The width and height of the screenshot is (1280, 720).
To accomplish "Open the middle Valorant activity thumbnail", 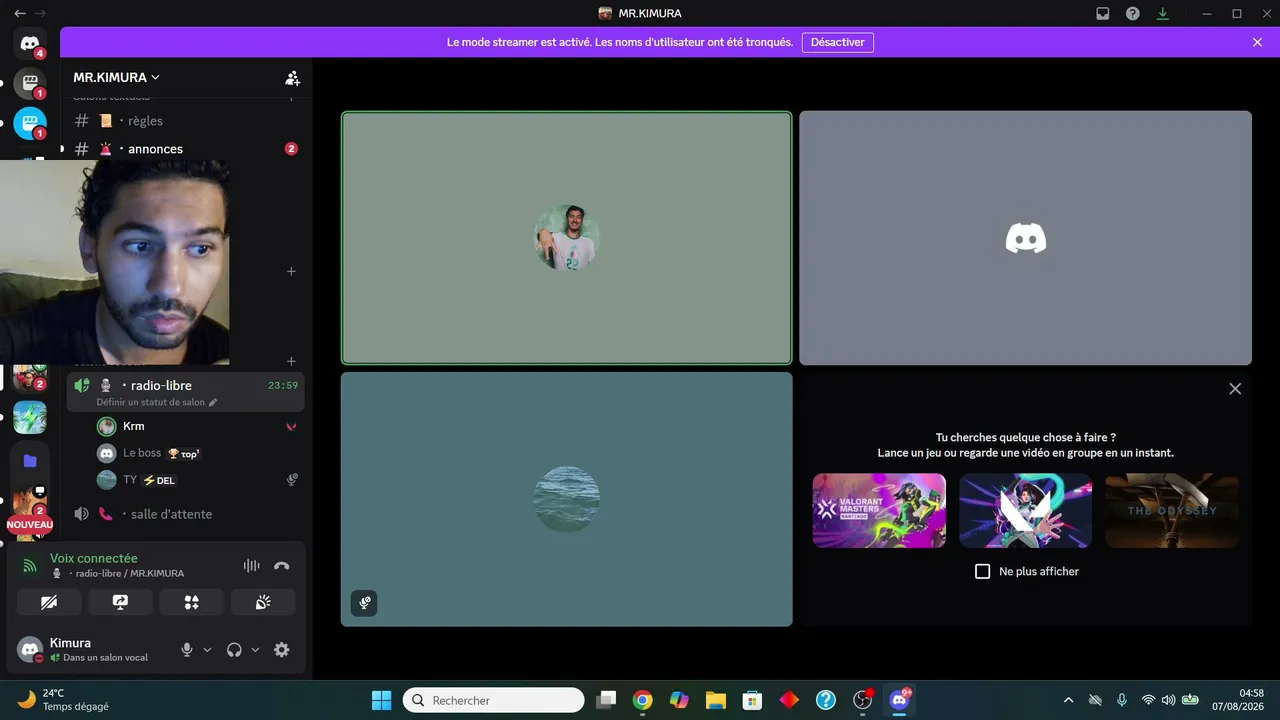I will click(1025, 510).
